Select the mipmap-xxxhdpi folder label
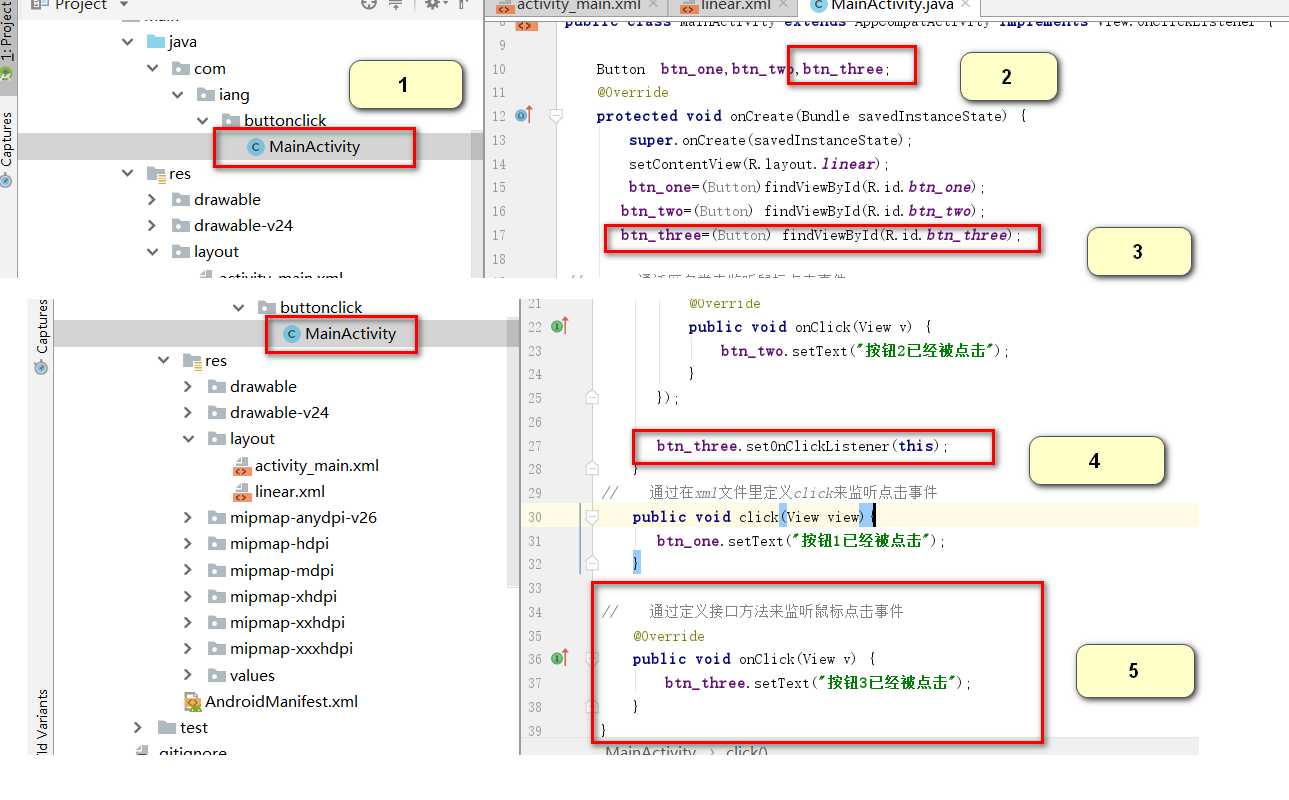The width and height of the screenshot is (1289, 800). click(291, 649)
